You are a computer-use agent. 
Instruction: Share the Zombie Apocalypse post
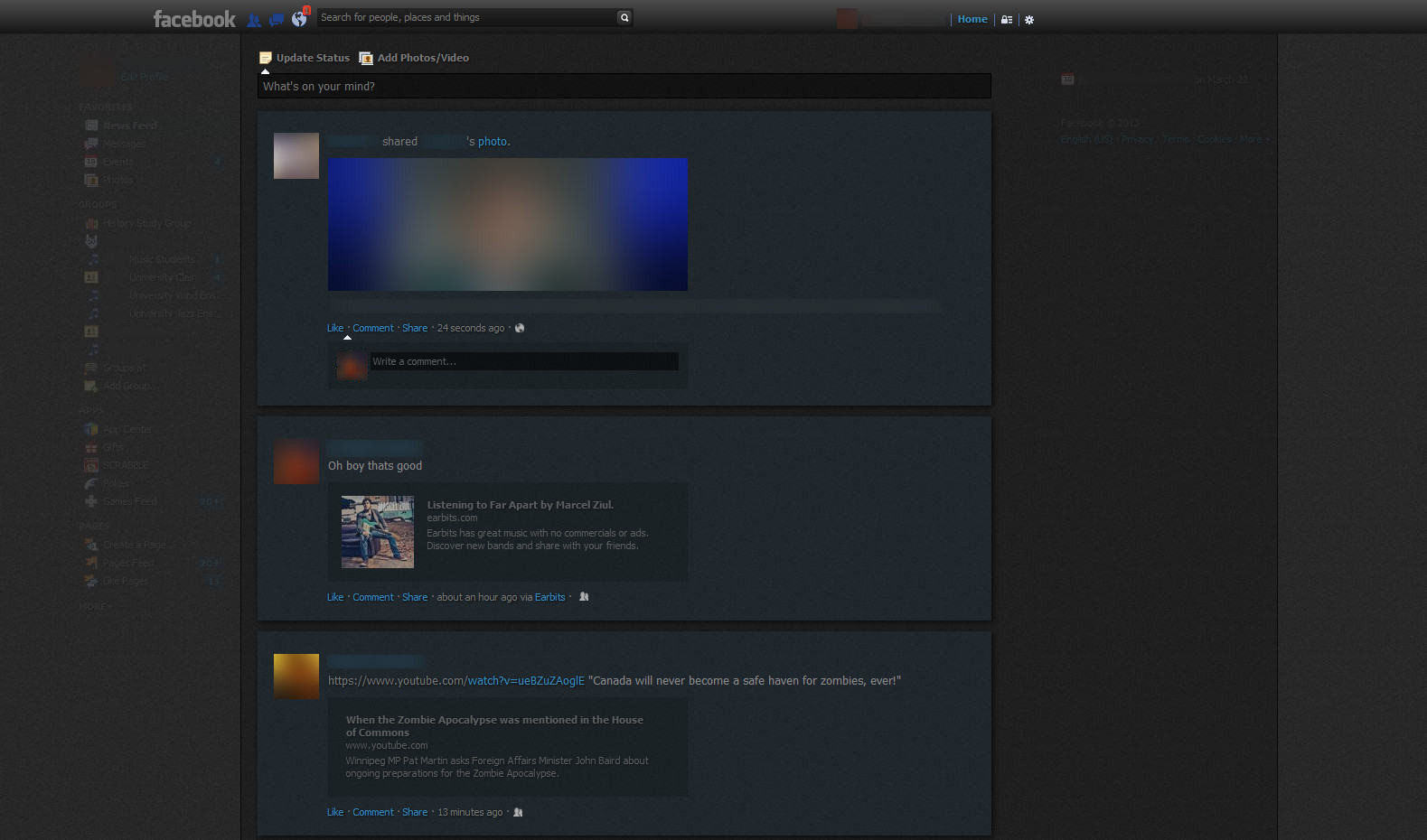415,813
